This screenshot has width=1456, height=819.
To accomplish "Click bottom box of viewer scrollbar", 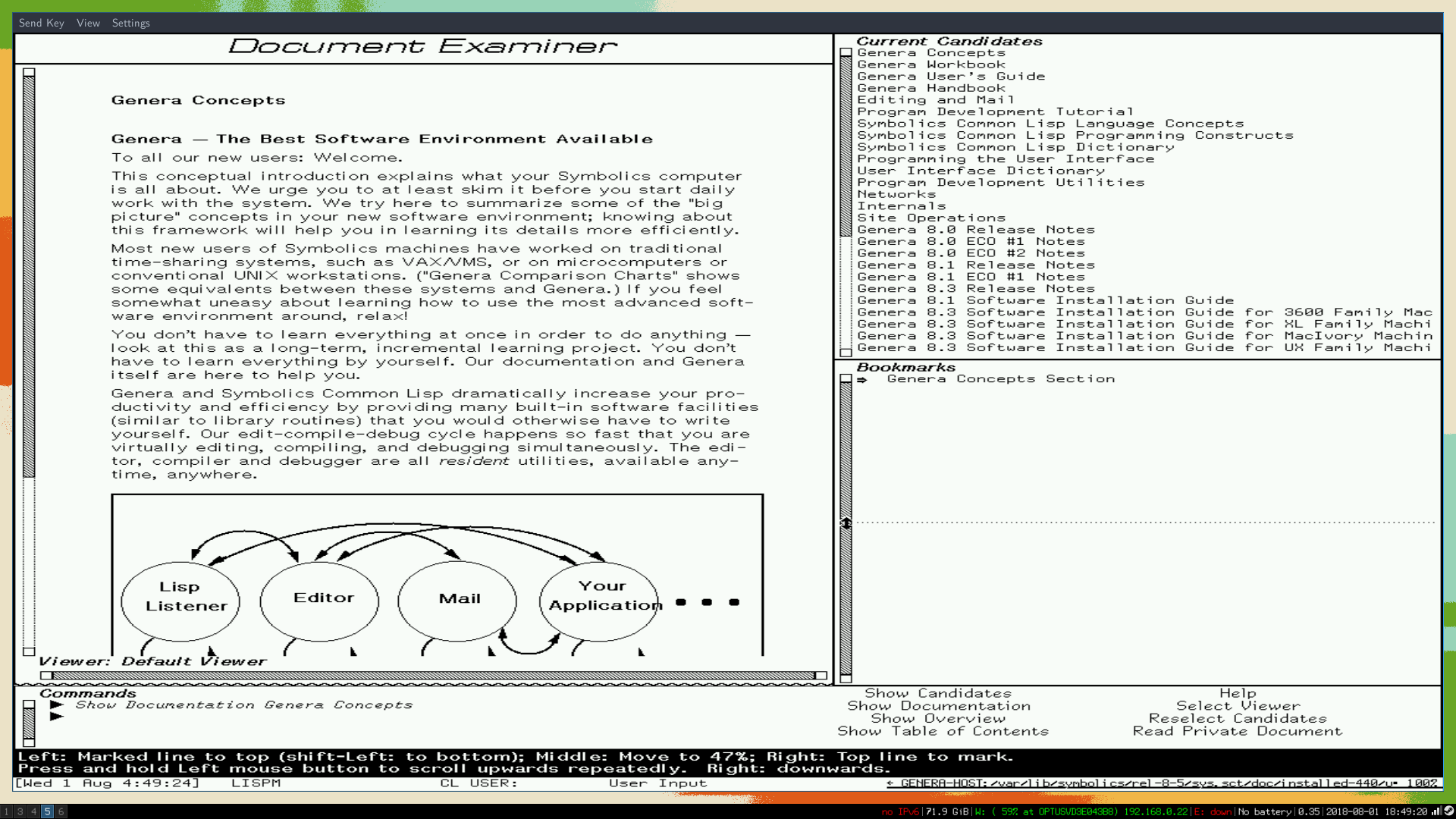I will click(x=29, y=651).
